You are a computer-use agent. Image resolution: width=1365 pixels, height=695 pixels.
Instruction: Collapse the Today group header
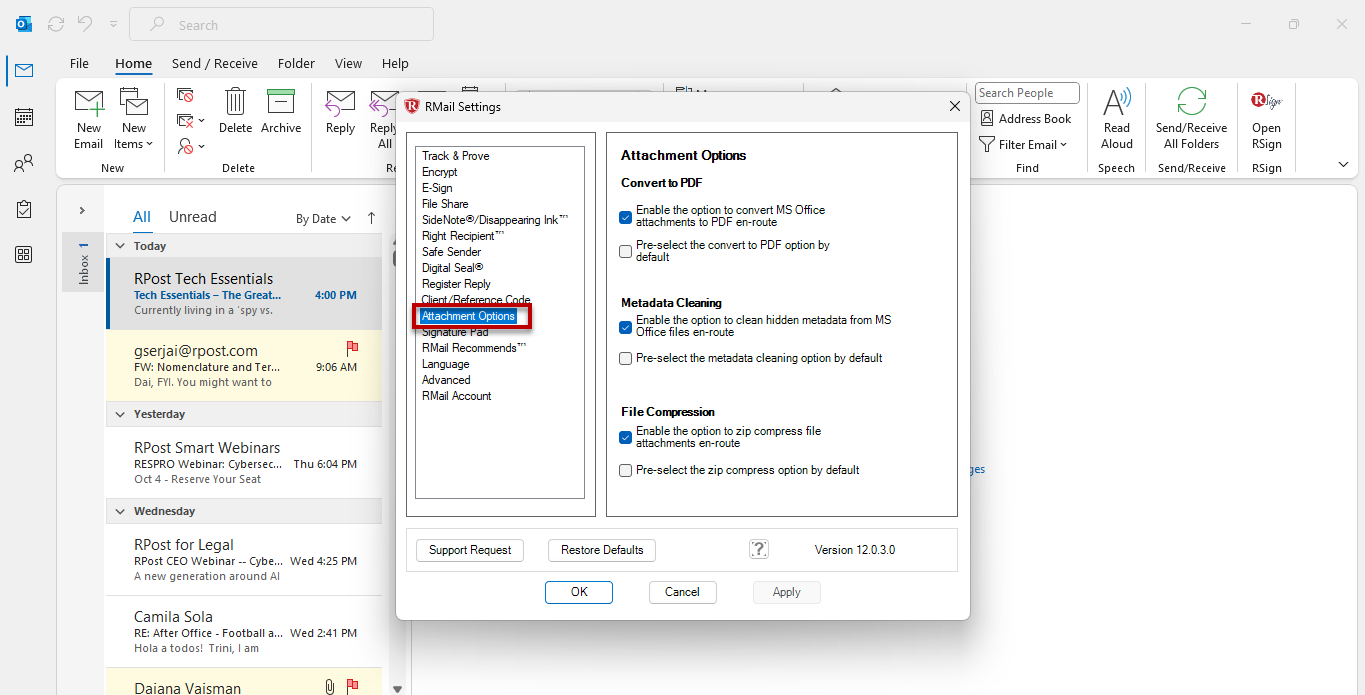(119, 246)
